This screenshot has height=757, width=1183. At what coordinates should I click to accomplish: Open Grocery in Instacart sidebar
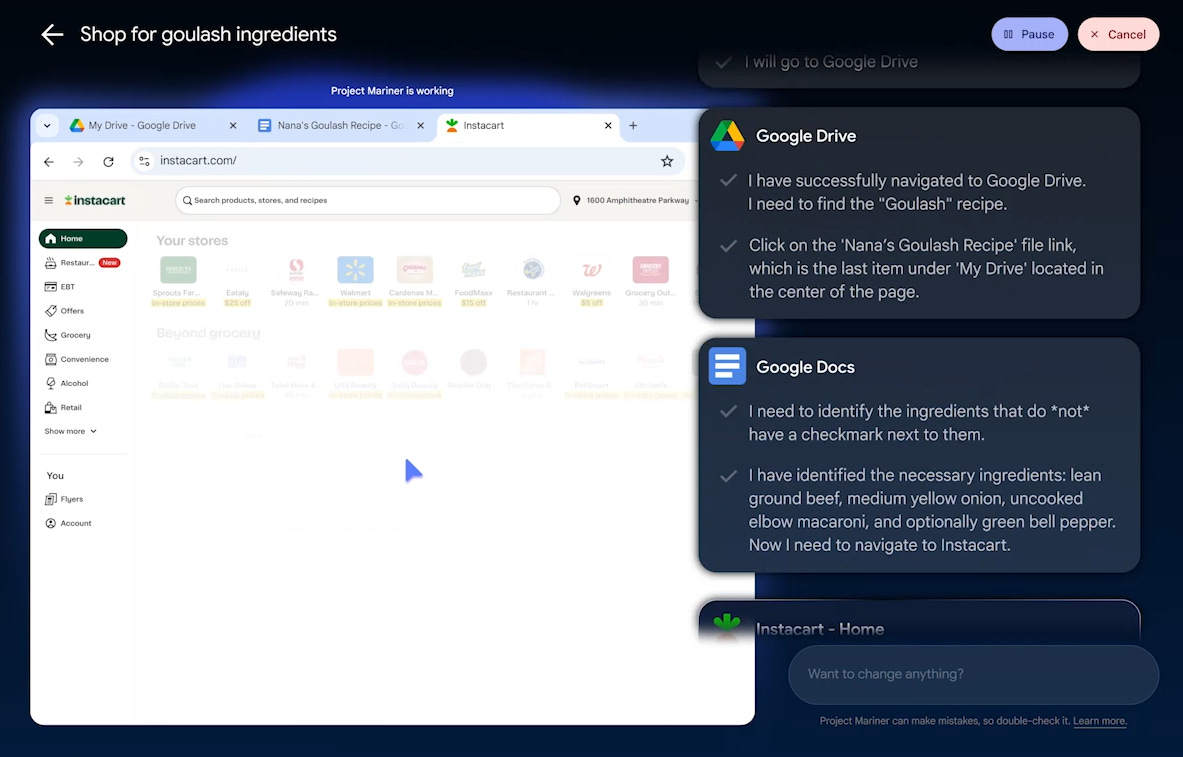click(68, 335)
